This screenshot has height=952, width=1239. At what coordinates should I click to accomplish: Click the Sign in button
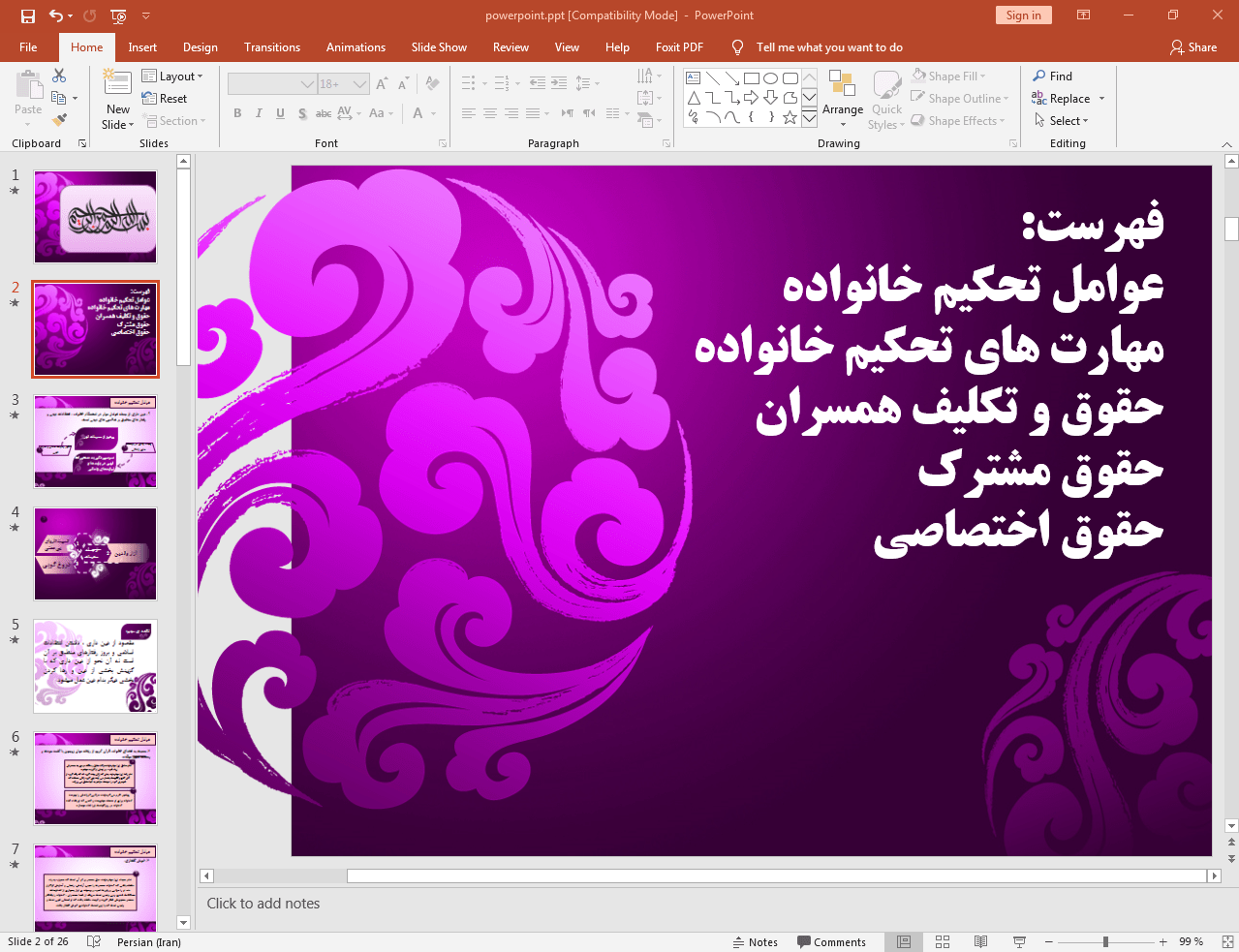point(1023,15)
